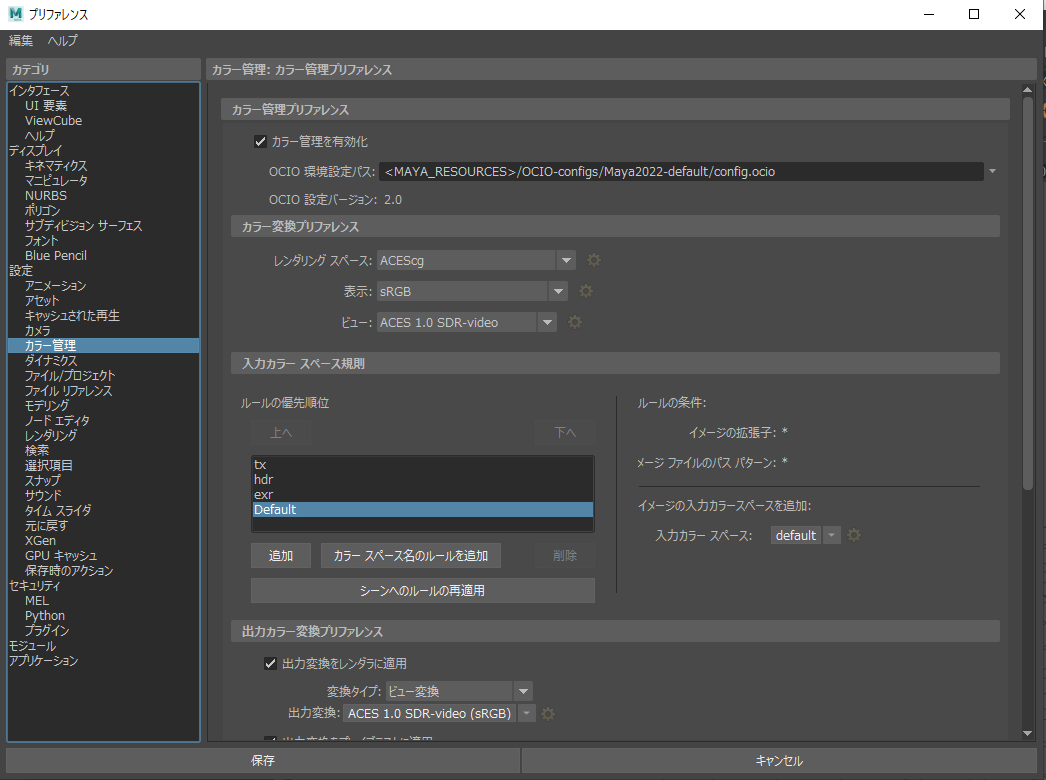Open 表示 sRGB dropdown
This screenshot has height=780, width=1046.
[x=558, y=292]
